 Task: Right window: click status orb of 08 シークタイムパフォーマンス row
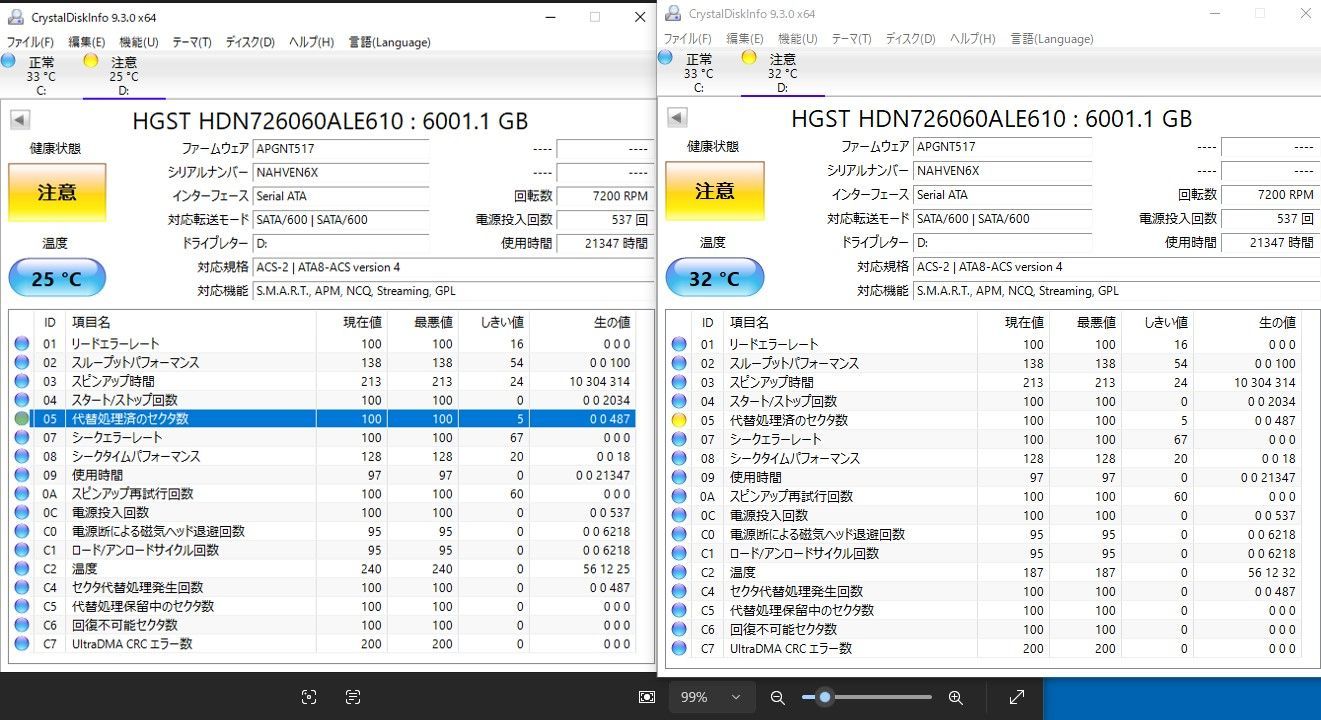click(x=679, y=459)
